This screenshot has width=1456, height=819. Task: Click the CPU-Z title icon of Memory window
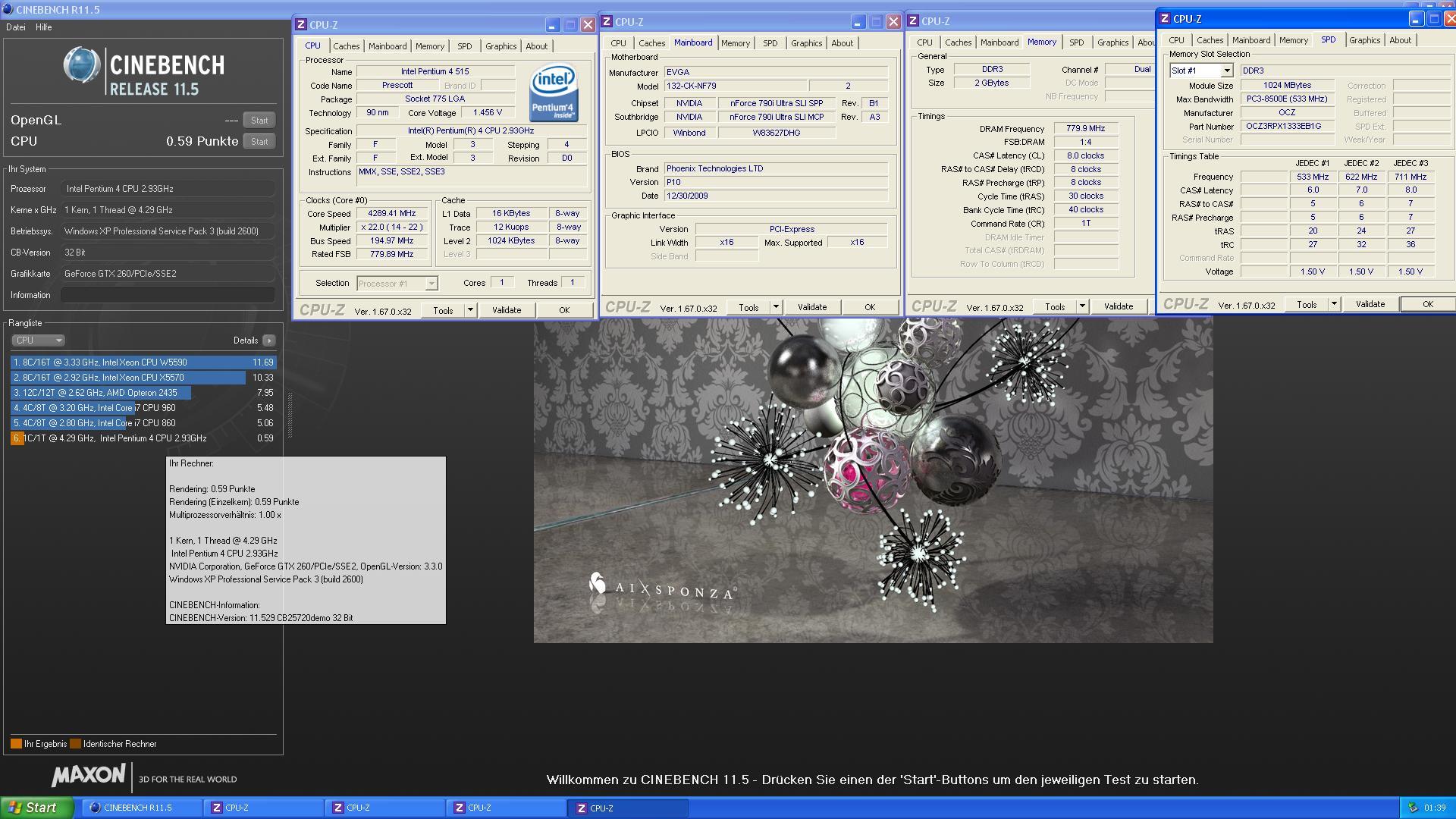[x=913, y=21]
